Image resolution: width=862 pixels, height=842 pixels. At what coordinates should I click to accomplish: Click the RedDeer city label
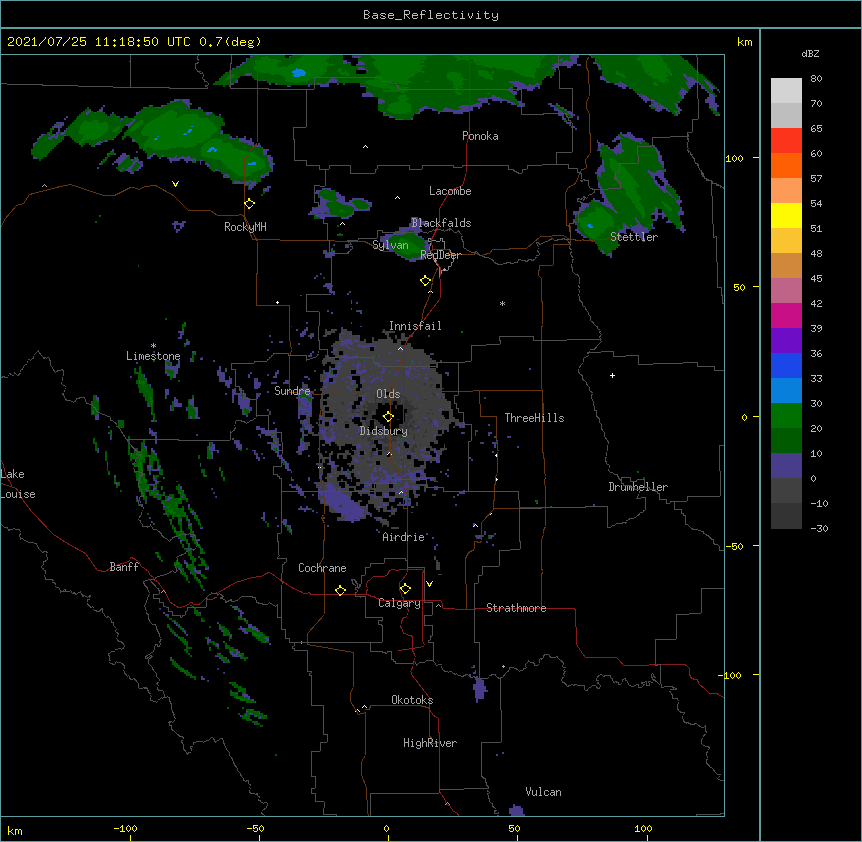click(x=440, y=255)
